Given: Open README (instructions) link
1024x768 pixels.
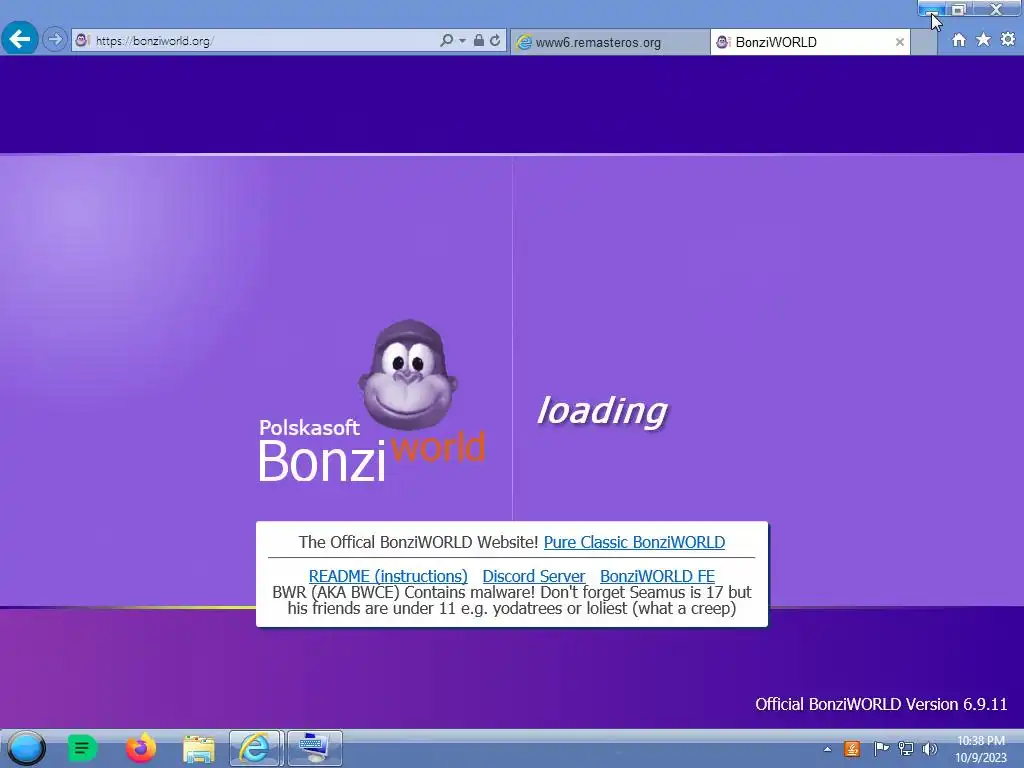Looking at the screenshot, I should (388, 576).
